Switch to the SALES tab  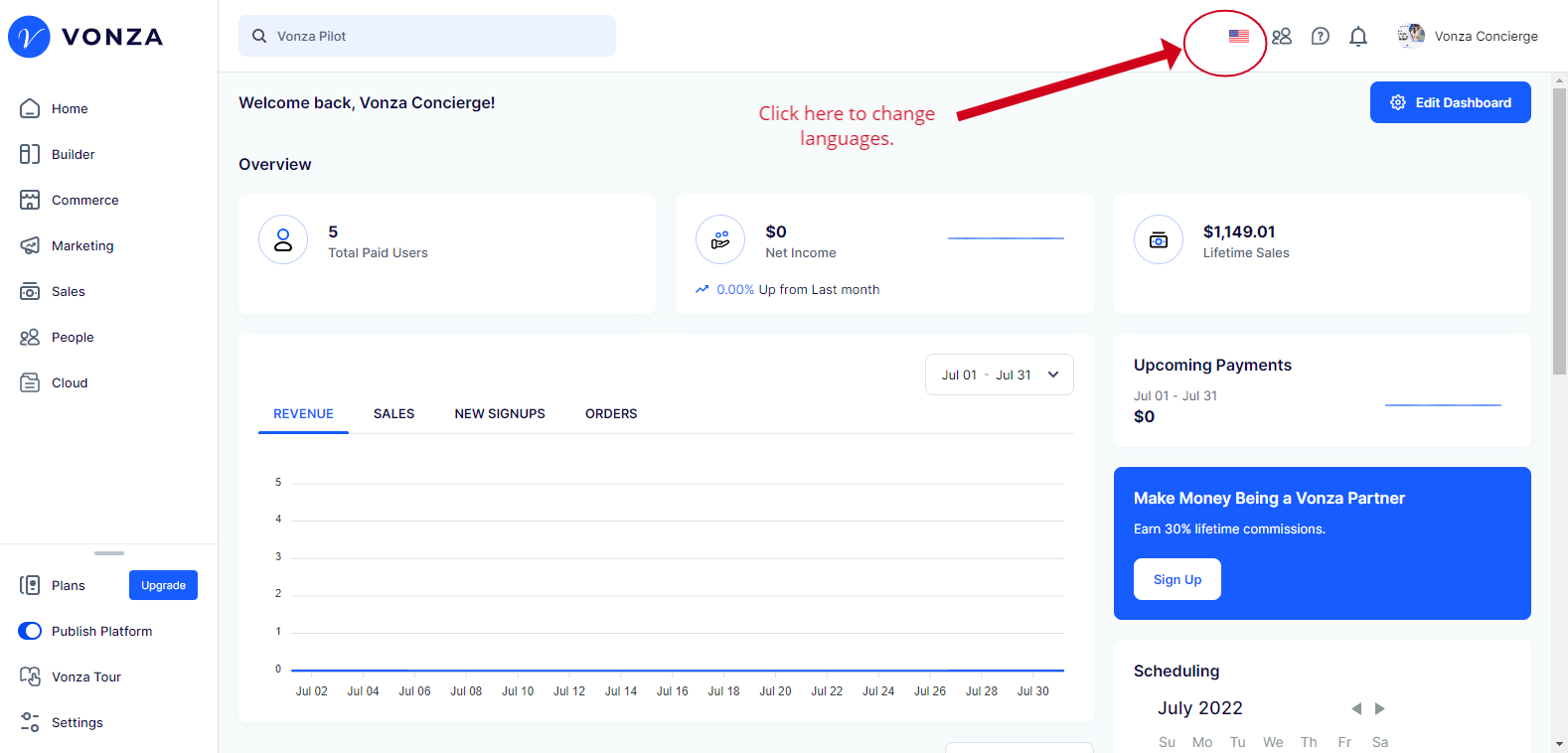(x=393, y=413)
